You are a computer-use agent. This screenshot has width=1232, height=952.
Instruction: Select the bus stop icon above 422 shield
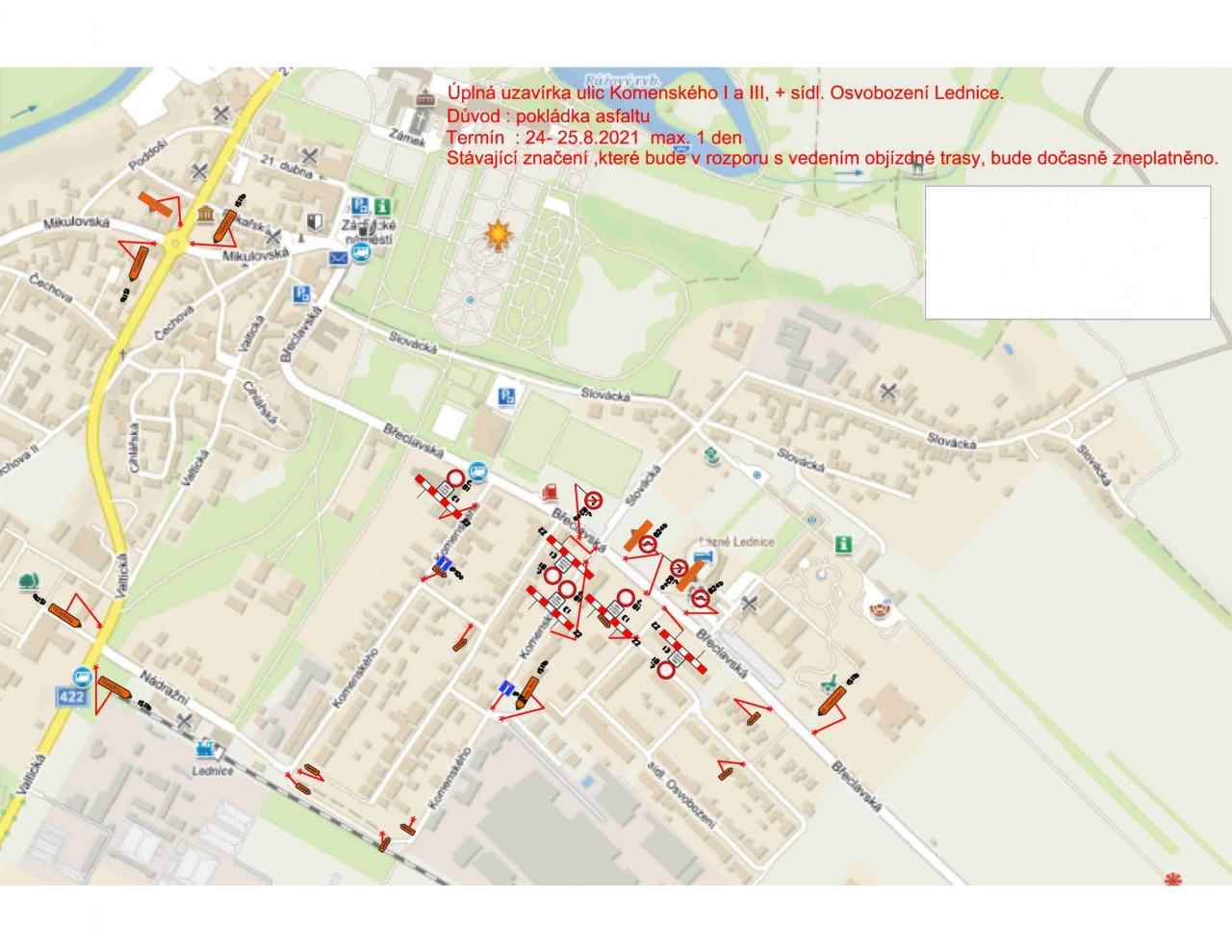coord(83,676)
